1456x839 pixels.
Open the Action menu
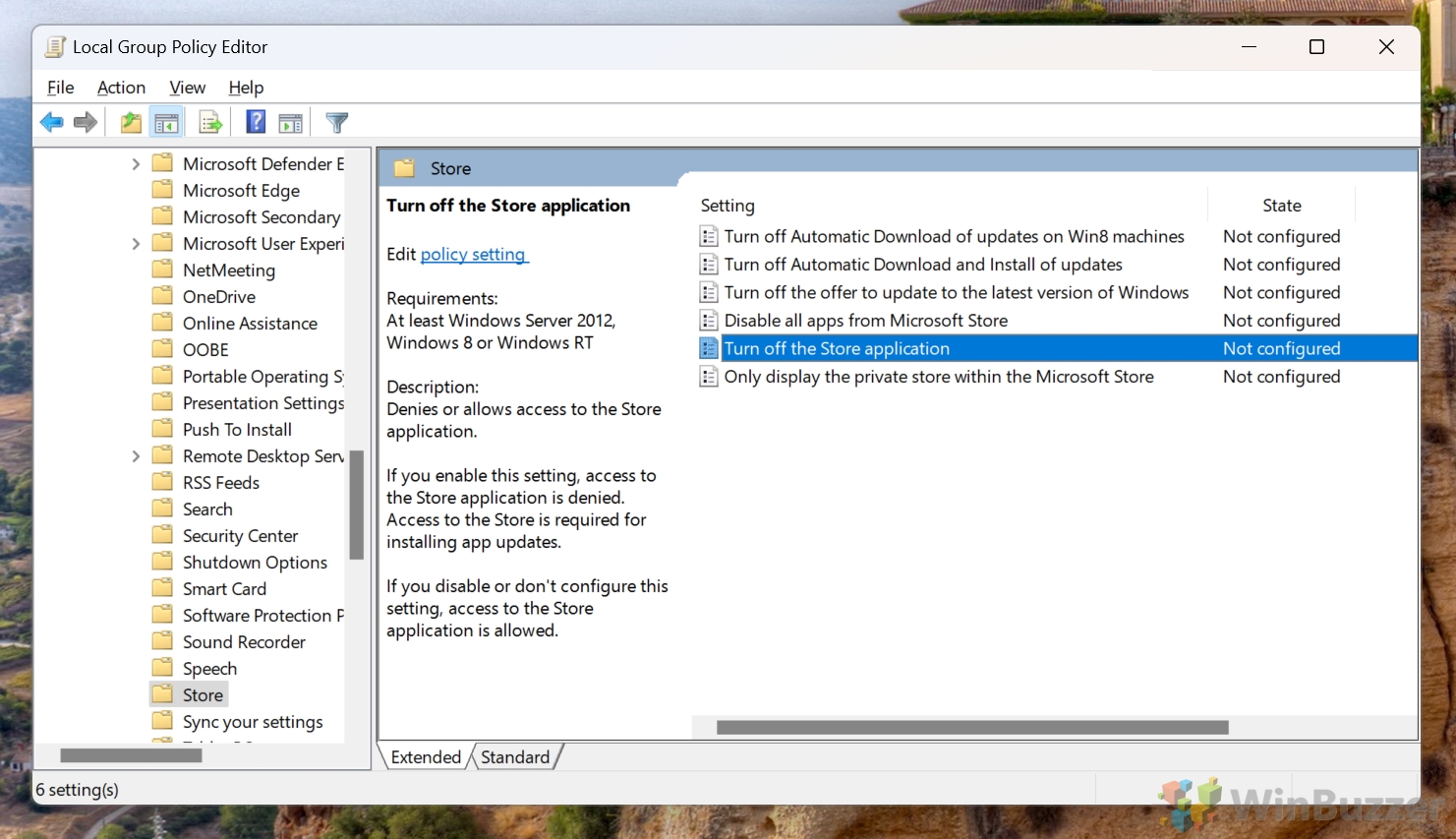121,88
